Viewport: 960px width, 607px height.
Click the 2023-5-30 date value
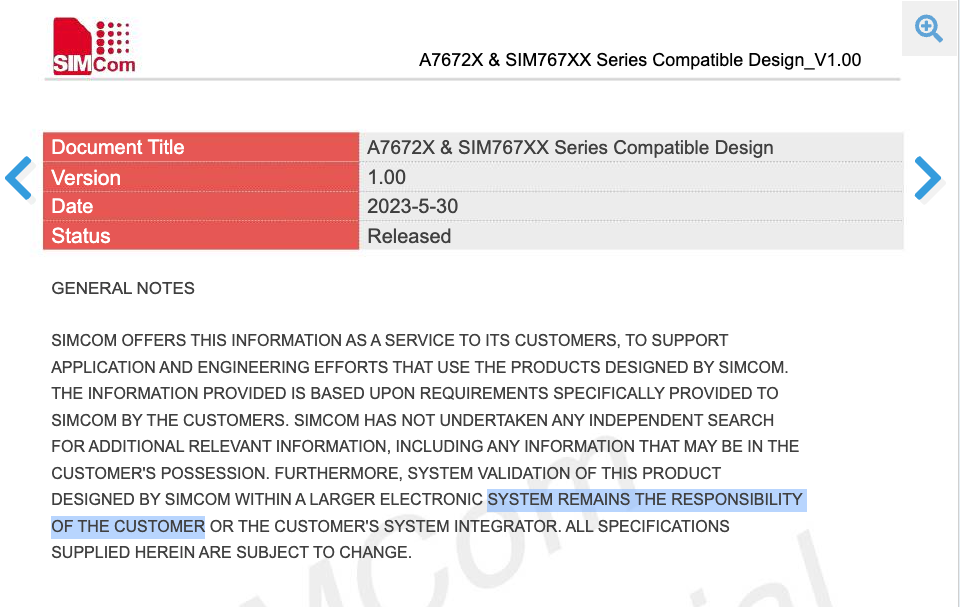tap(412, 206)
